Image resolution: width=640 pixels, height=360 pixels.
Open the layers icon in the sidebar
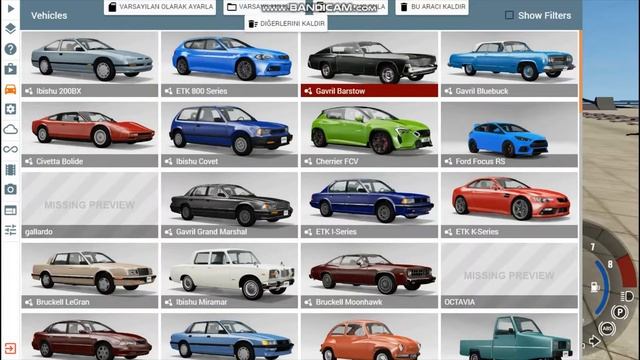pyautogui.click(x=11, y=28)
